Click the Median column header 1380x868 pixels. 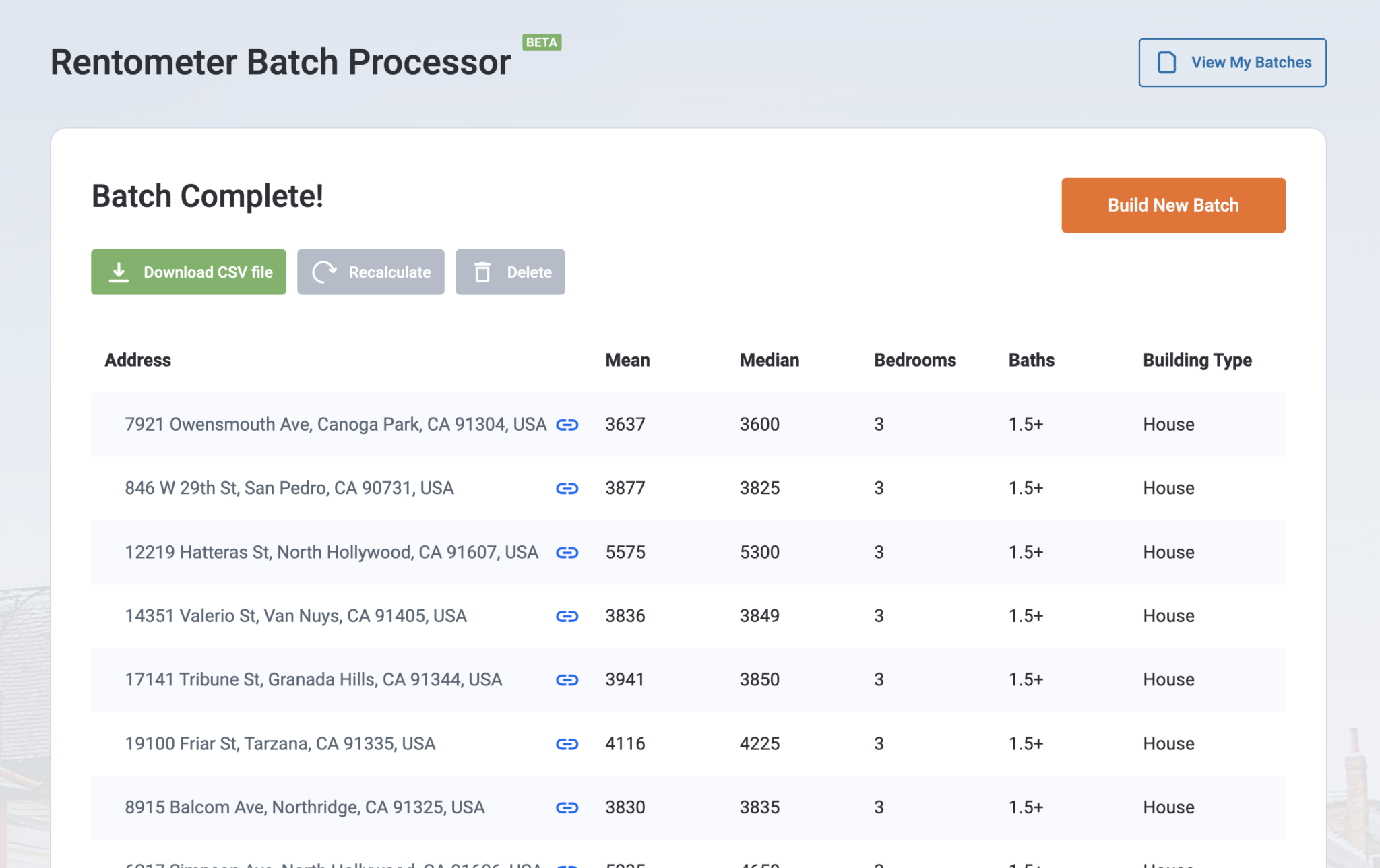770,360
